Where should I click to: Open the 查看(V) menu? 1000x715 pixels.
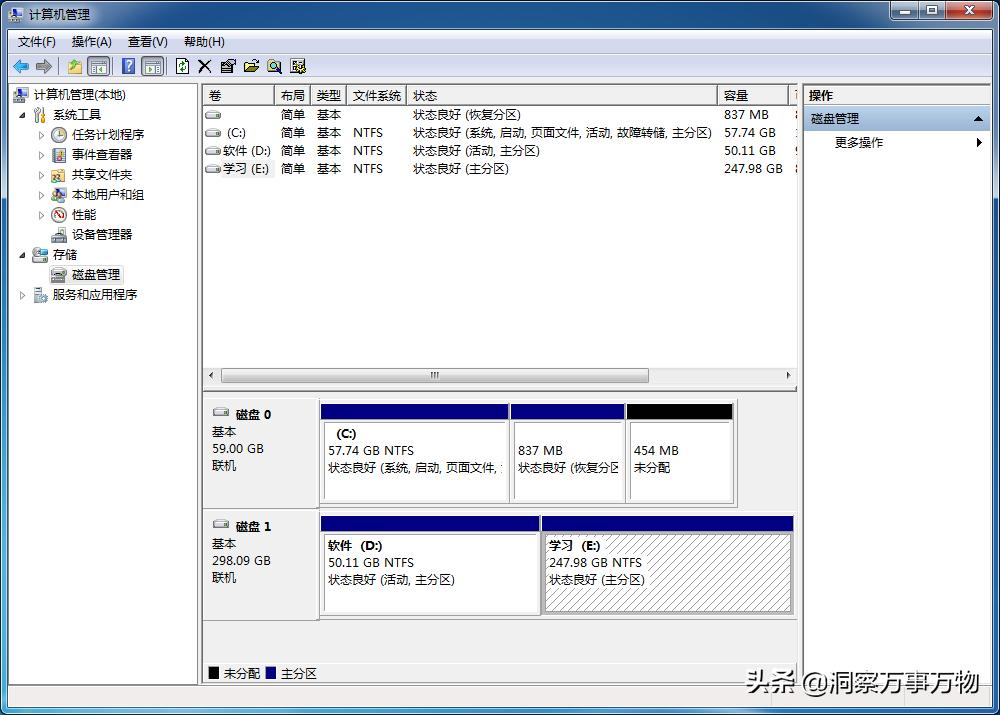[146, 41]
